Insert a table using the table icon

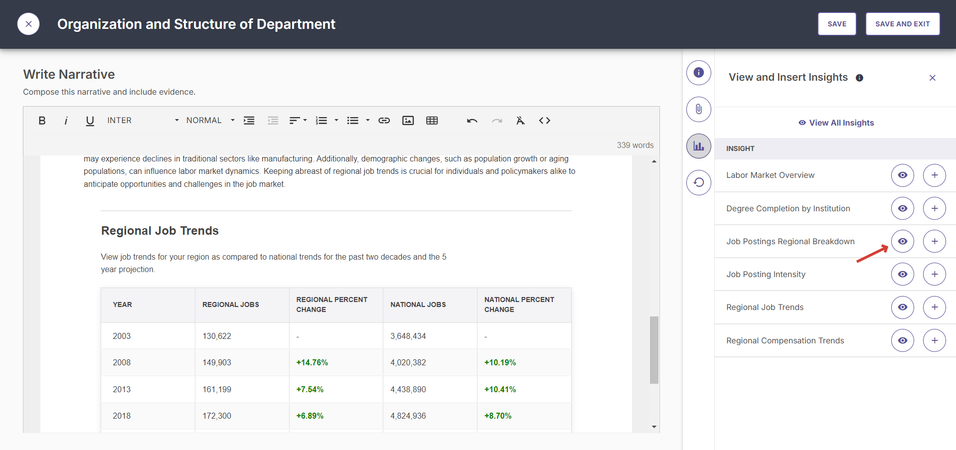(x=432, y=121)
